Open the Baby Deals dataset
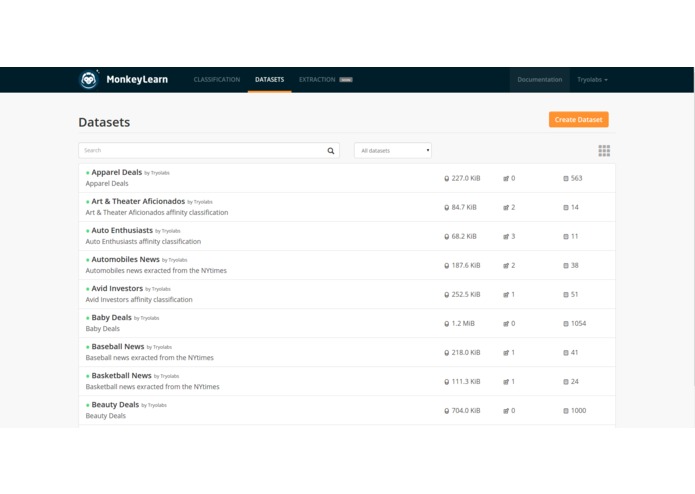 point(111,318)
